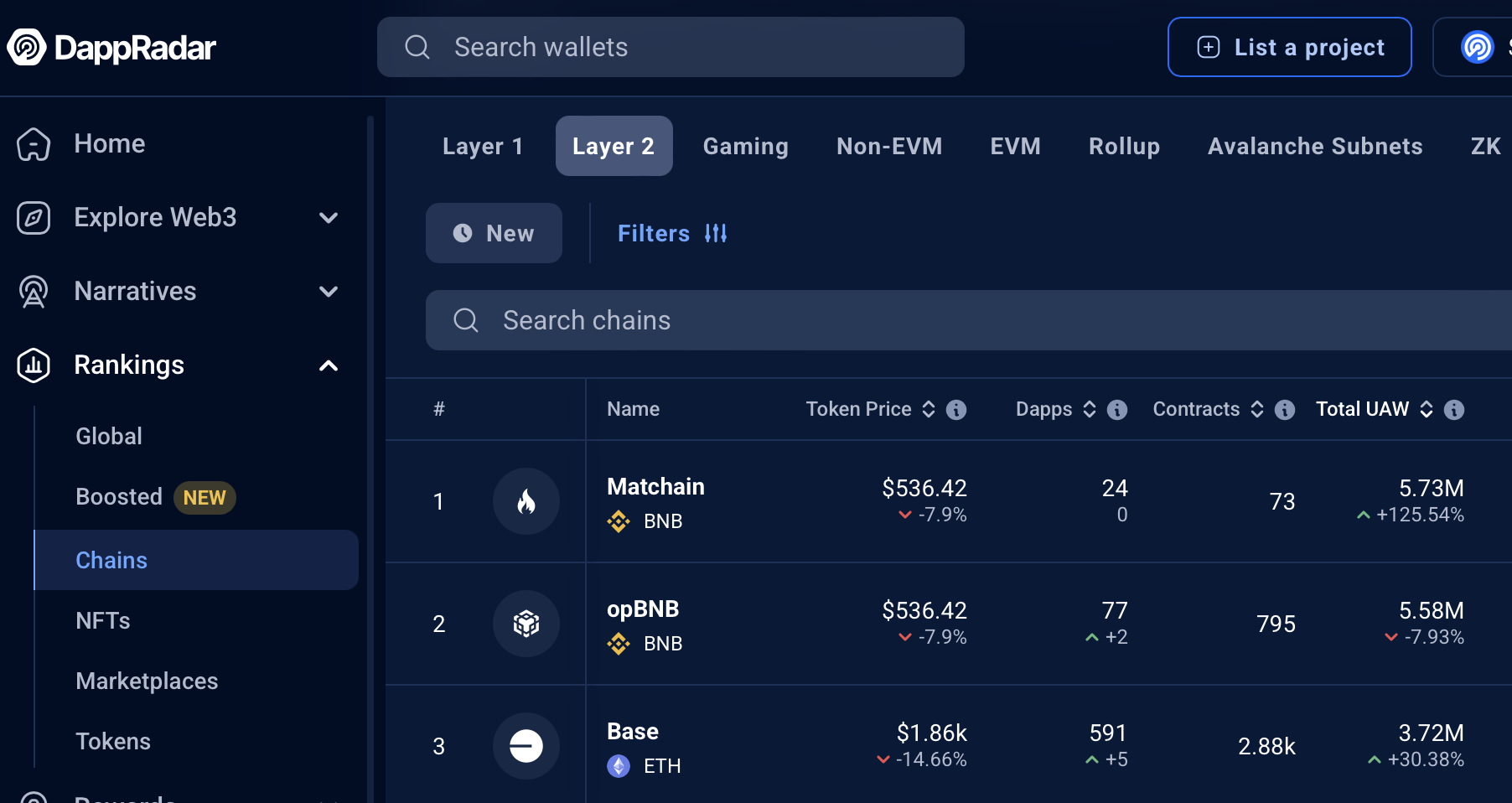
Task: Expand the Narratives menu chevron
Action: [329, 292]
